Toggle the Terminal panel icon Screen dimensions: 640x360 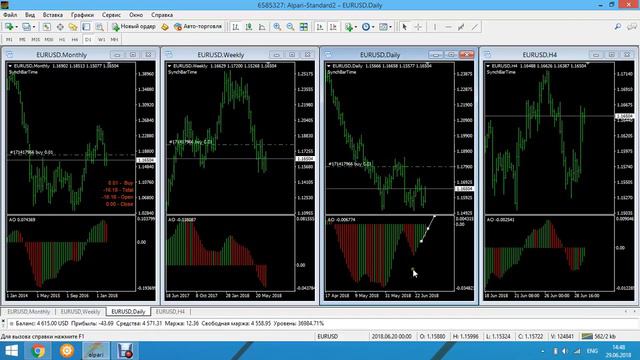click(86, 27)
